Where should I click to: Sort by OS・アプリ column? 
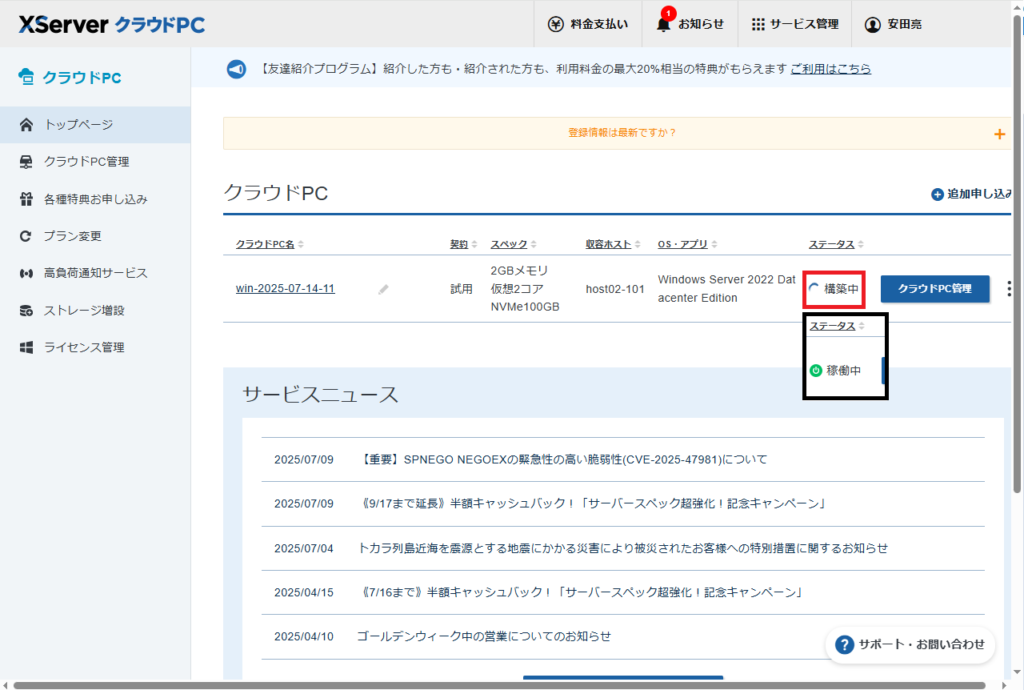[687, 244]
